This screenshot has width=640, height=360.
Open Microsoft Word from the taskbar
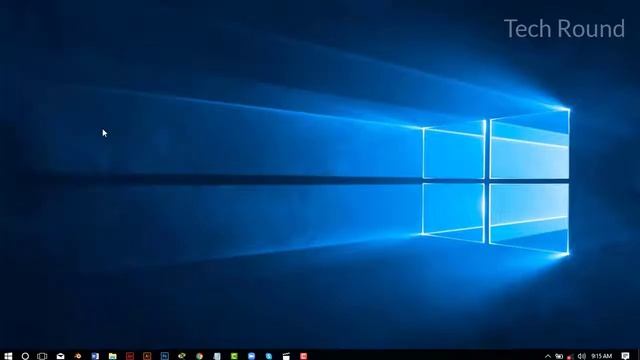point(95,356)
